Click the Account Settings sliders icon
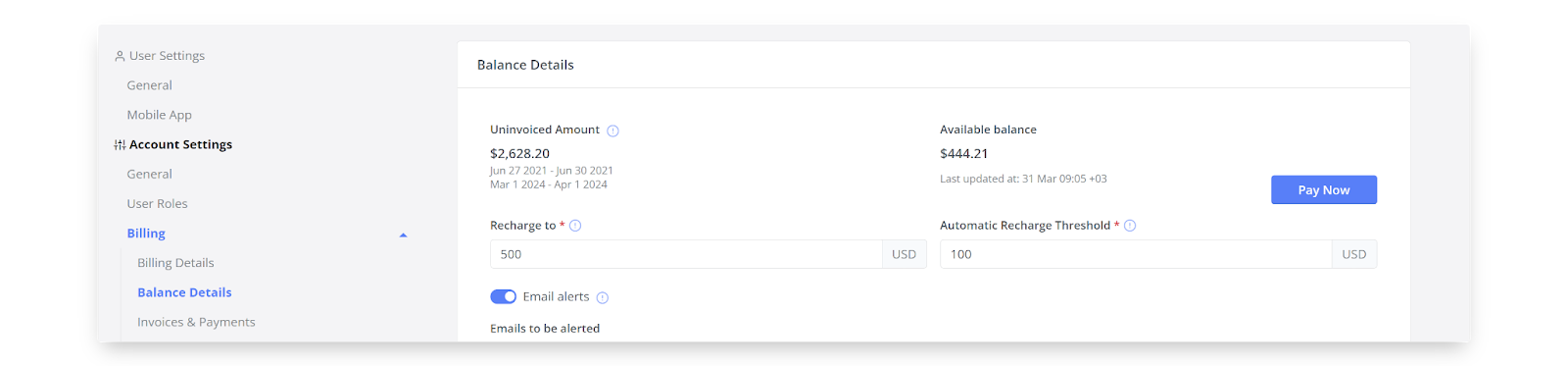Image resolution: width=1568 pixels, height=366 pixels. coord(120,145)
